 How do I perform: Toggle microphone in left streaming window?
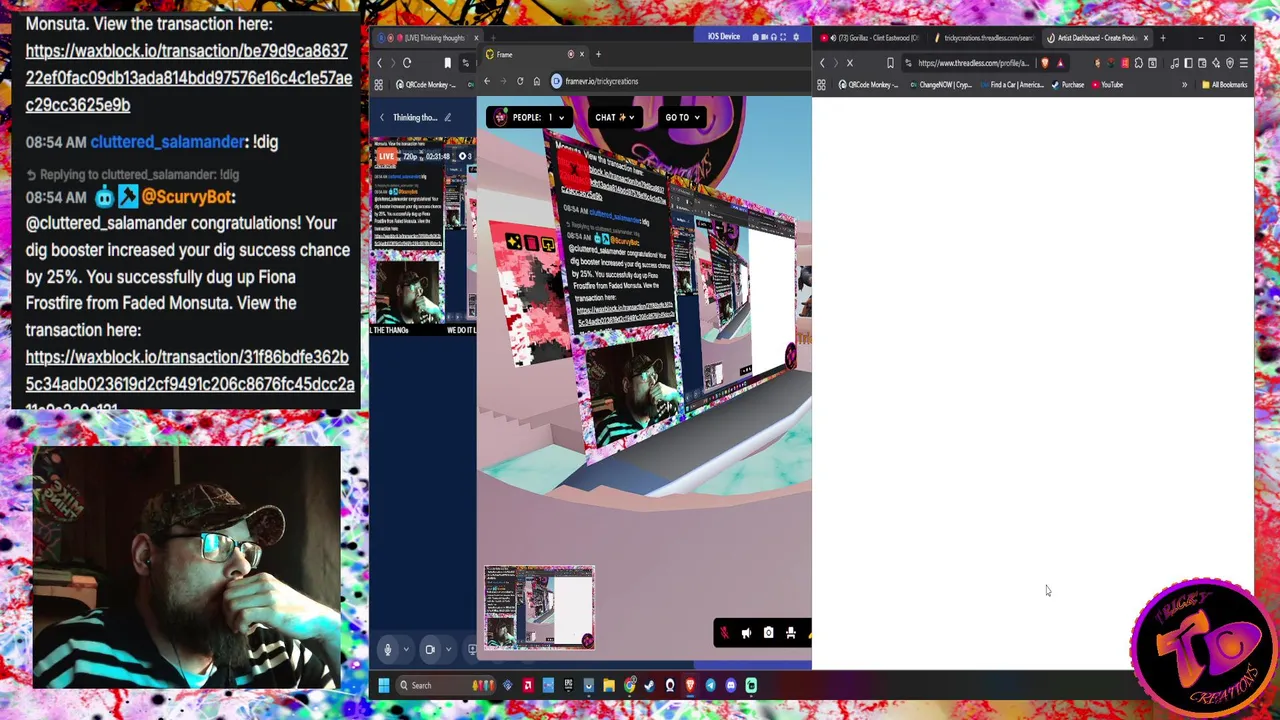click(388, 649)
